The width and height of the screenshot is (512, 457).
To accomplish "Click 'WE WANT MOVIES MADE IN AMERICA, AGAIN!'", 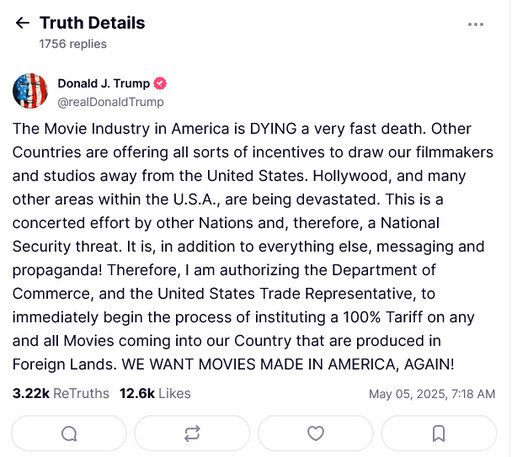I will pos(288,364).
